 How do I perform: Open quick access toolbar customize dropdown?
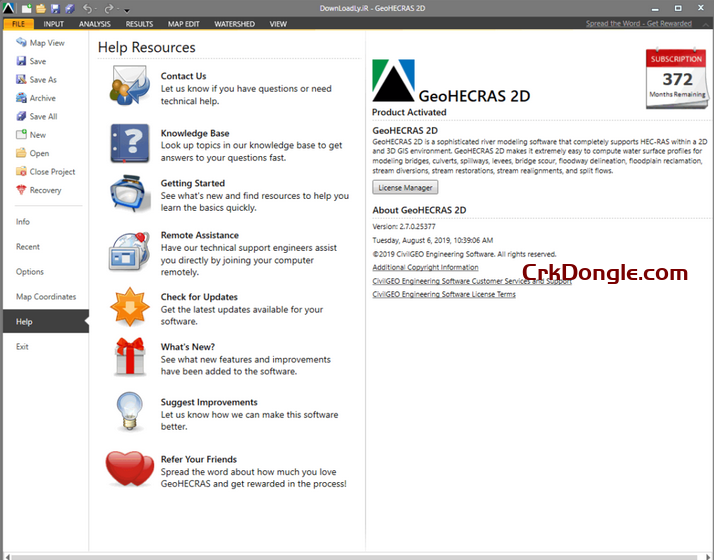(x=127, y=10)
